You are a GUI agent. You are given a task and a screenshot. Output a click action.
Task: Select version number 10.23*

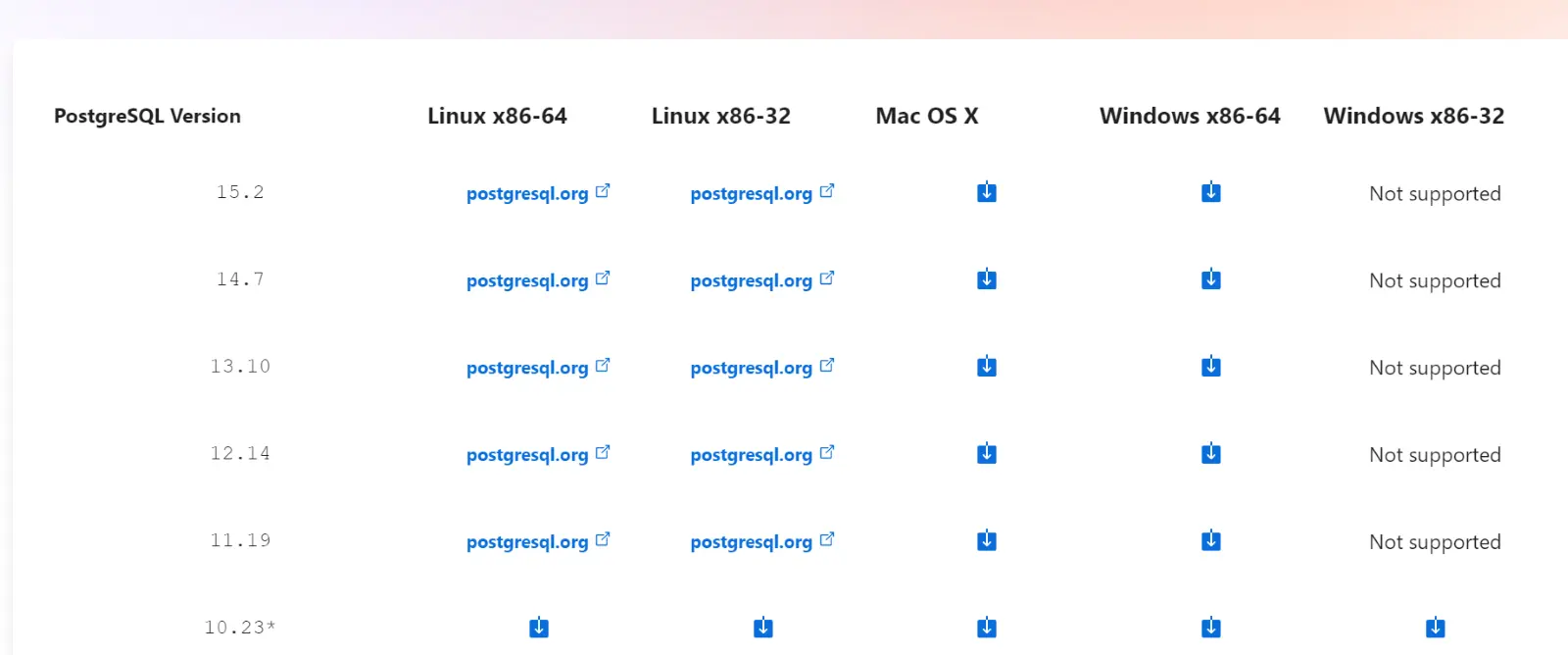click(x=240, y=628)
